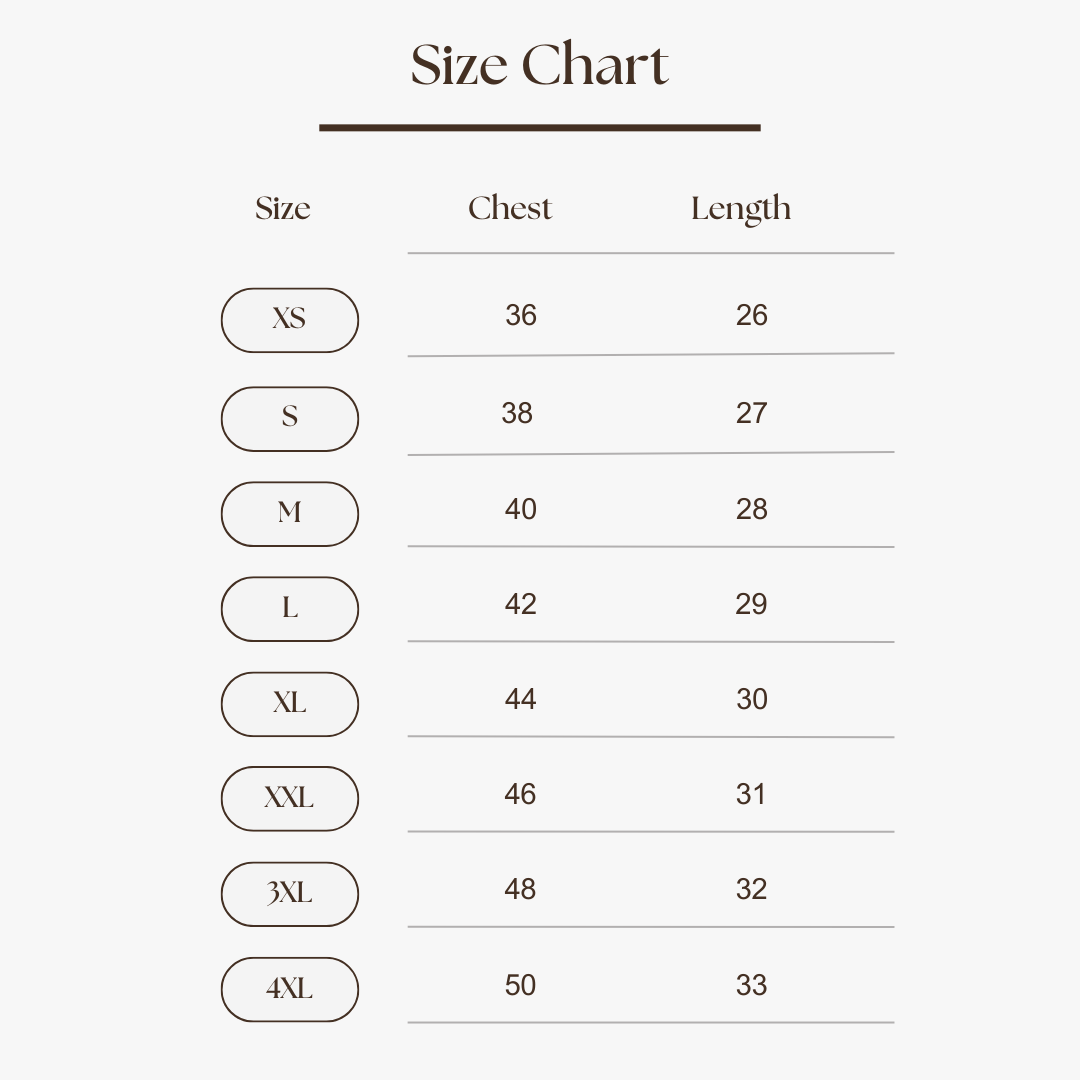Click the XXL length value 31
This screenshot has width=1080, height=1080.
click(751, 795)
